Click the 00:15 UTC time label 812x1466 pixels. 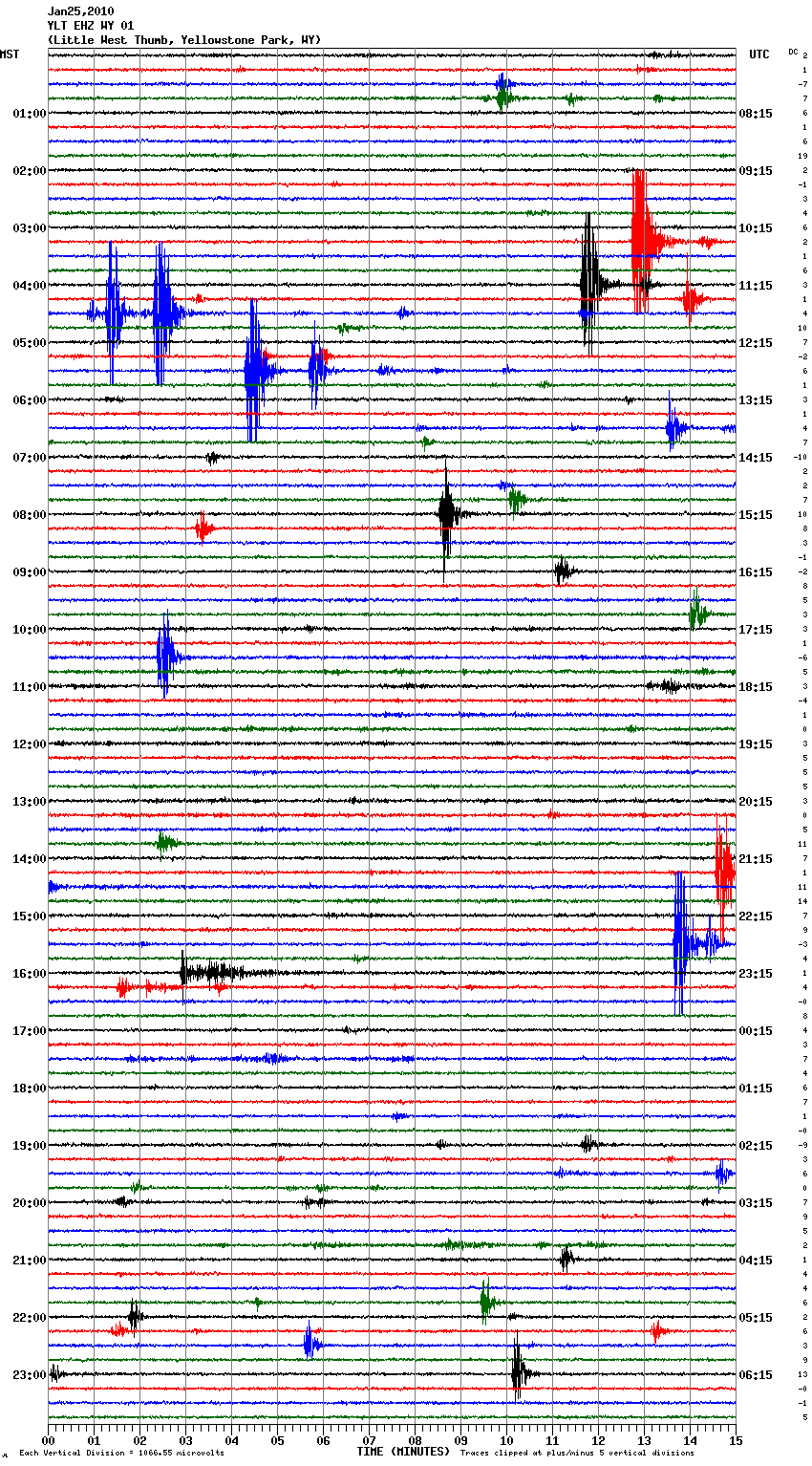[756, 1031]
